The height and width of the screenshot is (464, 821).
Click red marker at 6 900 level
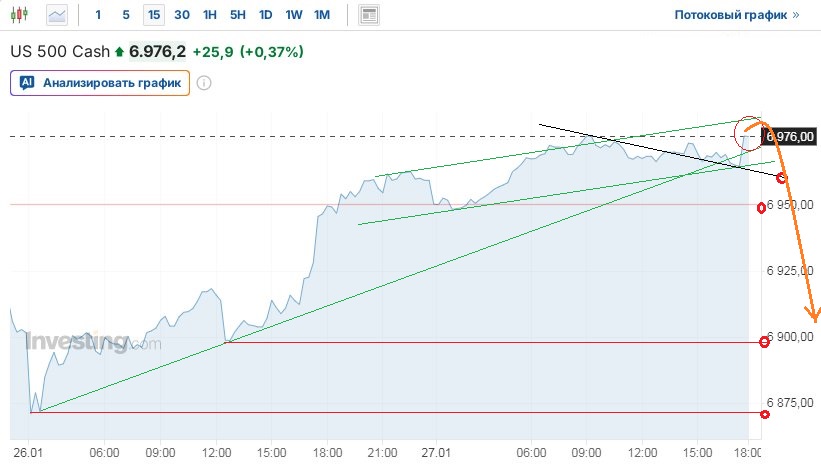(x=765, y=342)
